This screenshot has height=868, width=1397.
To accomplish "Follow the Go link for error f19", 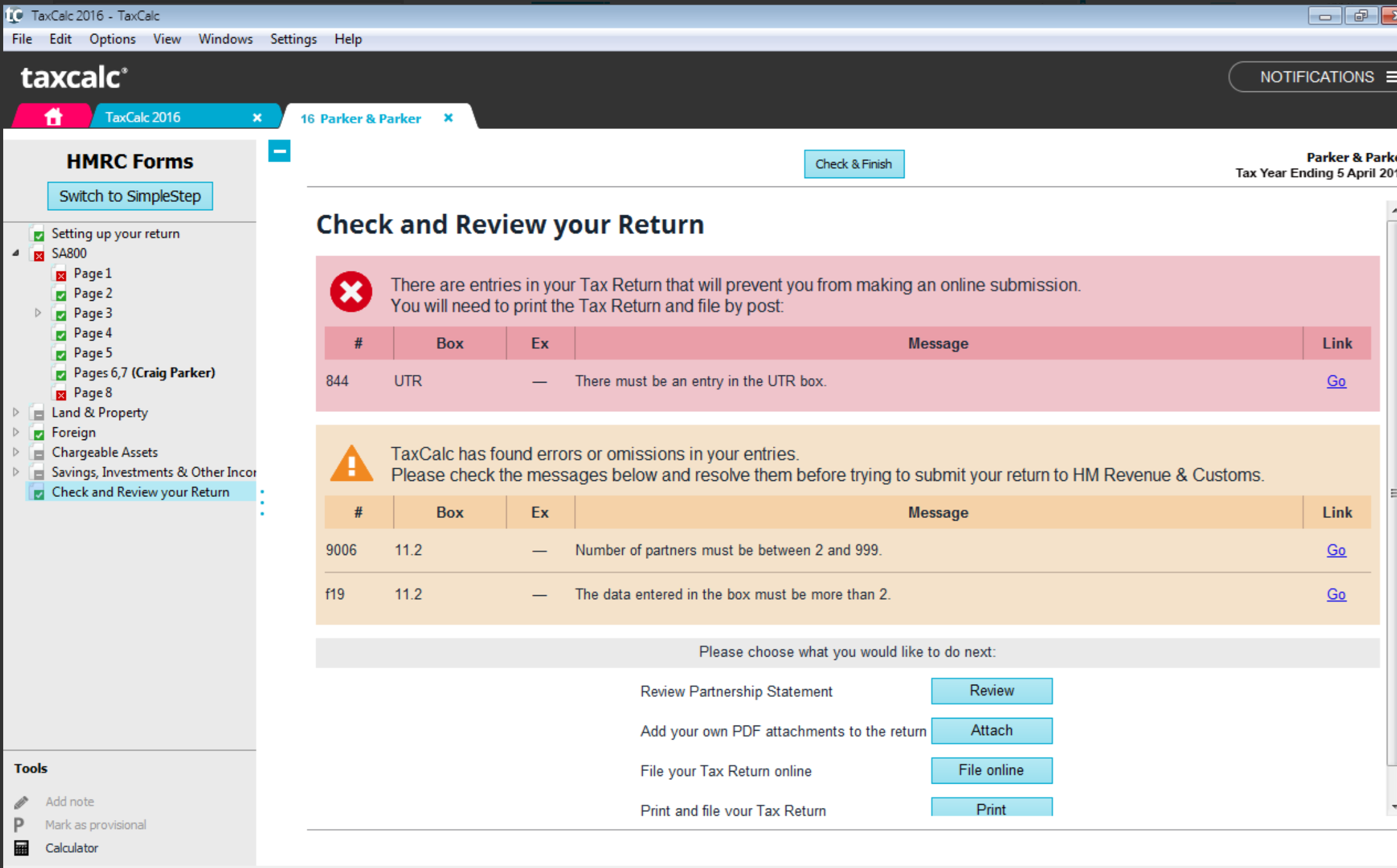I will [1336, 595].
